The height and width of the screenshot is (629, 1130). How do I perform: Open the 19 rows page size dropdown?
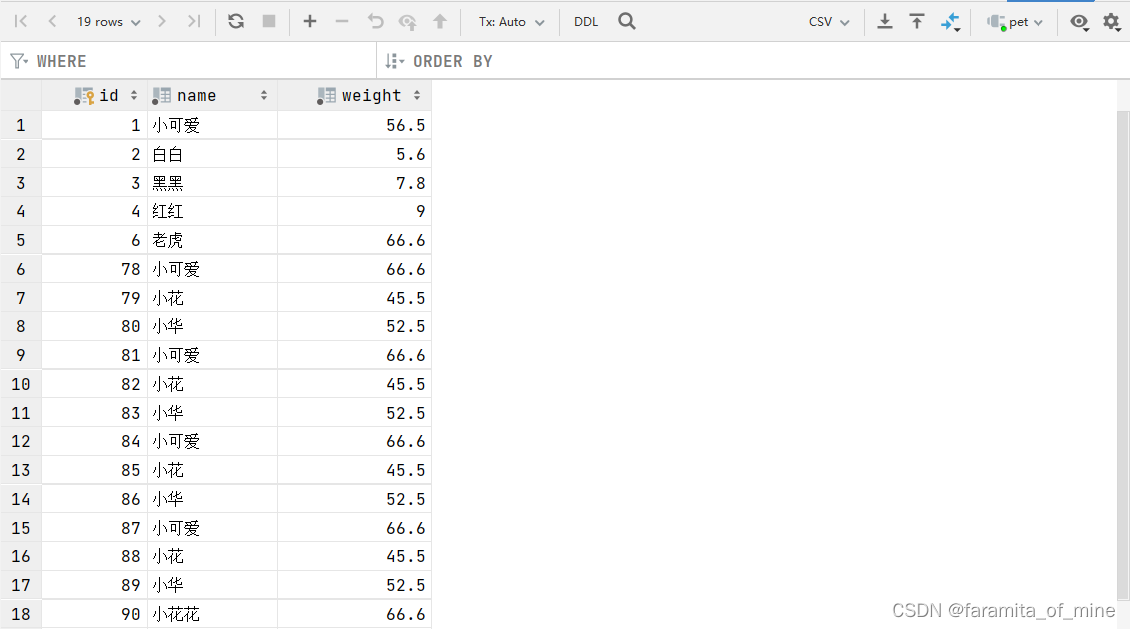[x=109, y=22]
